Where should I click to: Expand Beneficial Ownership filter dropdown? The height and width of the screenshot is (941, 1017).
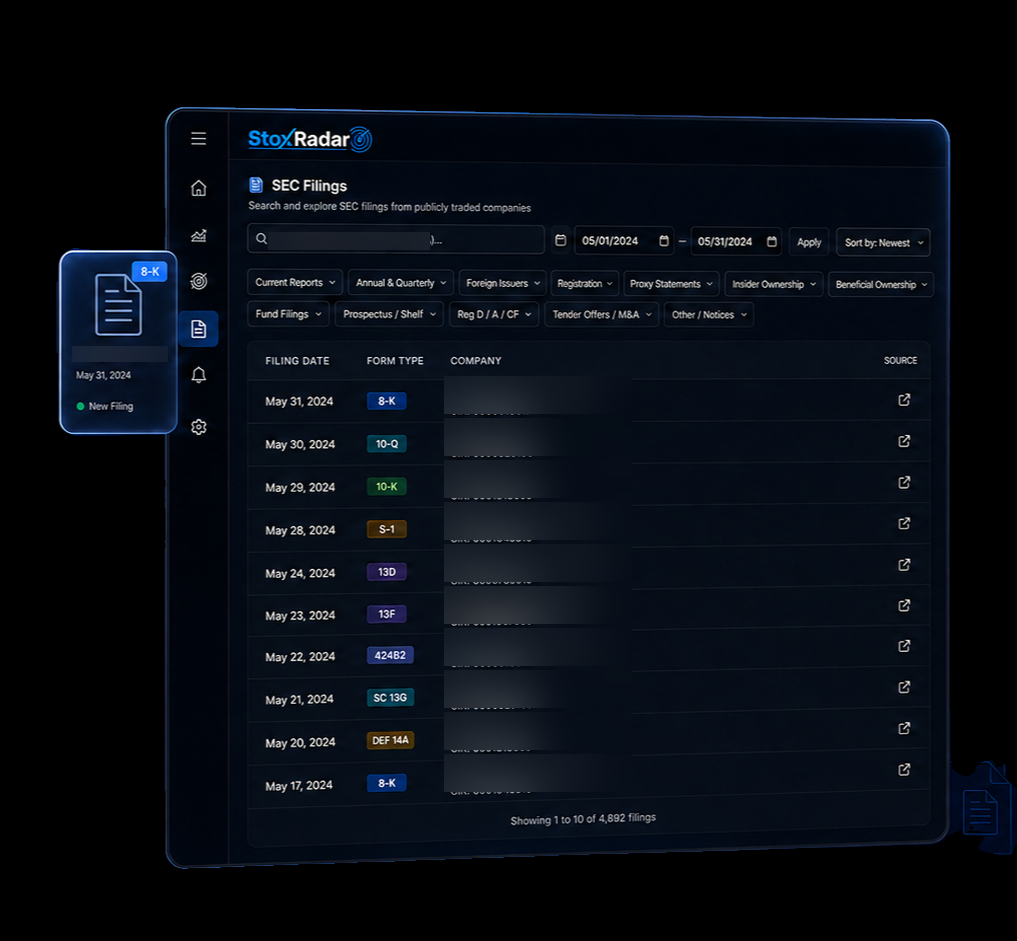pos(881,285)
